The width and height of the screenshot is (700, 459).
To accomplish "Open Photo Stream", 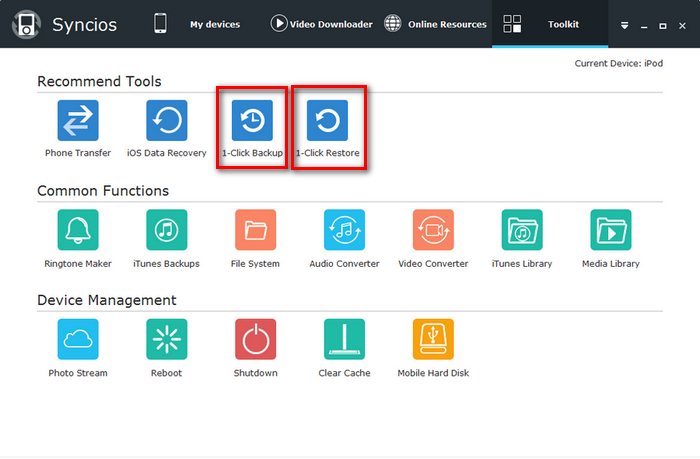I will tap(78, 339).
